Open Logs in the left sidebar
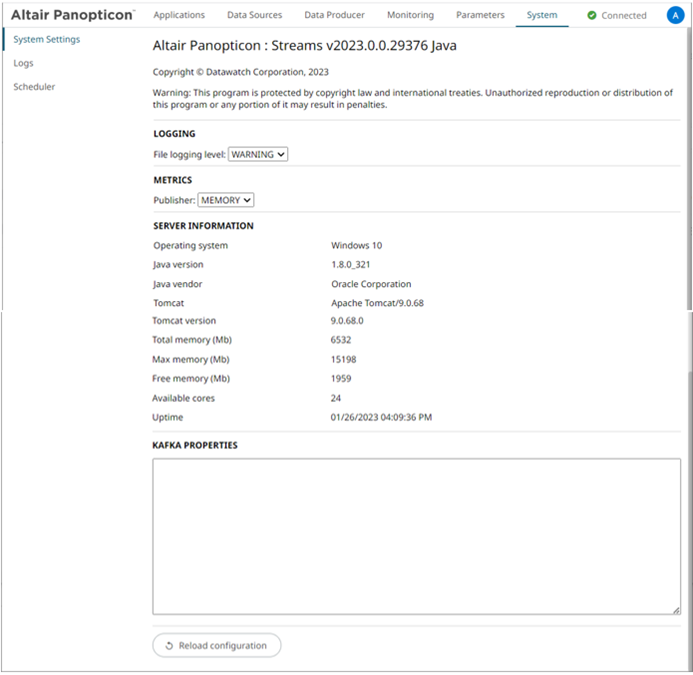Viewport: 693px width, 675px height. [23, 63]
